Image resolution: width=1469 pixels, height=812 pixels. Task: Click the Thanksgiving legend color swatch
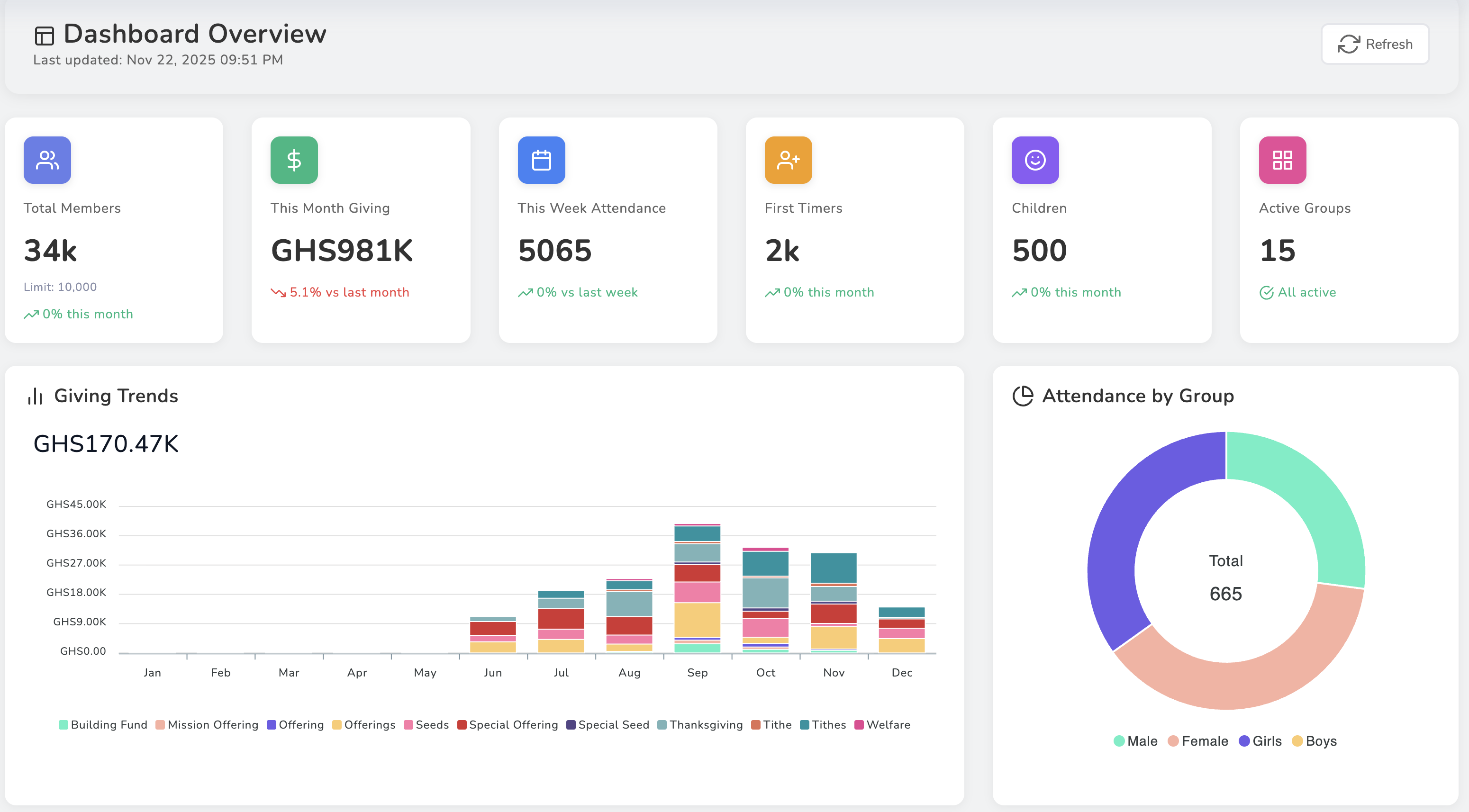(x=662, y=725)
